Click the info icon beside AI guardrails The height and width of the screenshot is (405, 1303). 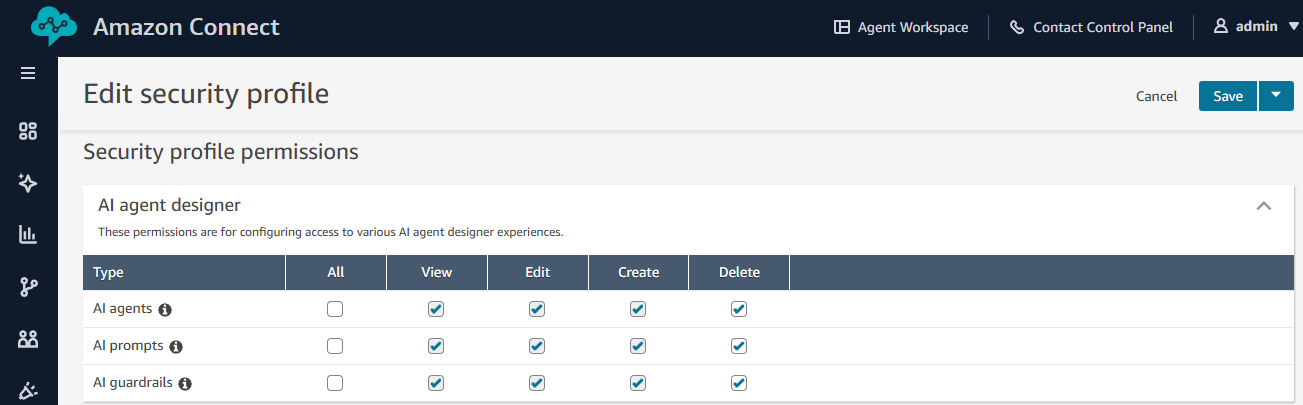pos(185,383)
